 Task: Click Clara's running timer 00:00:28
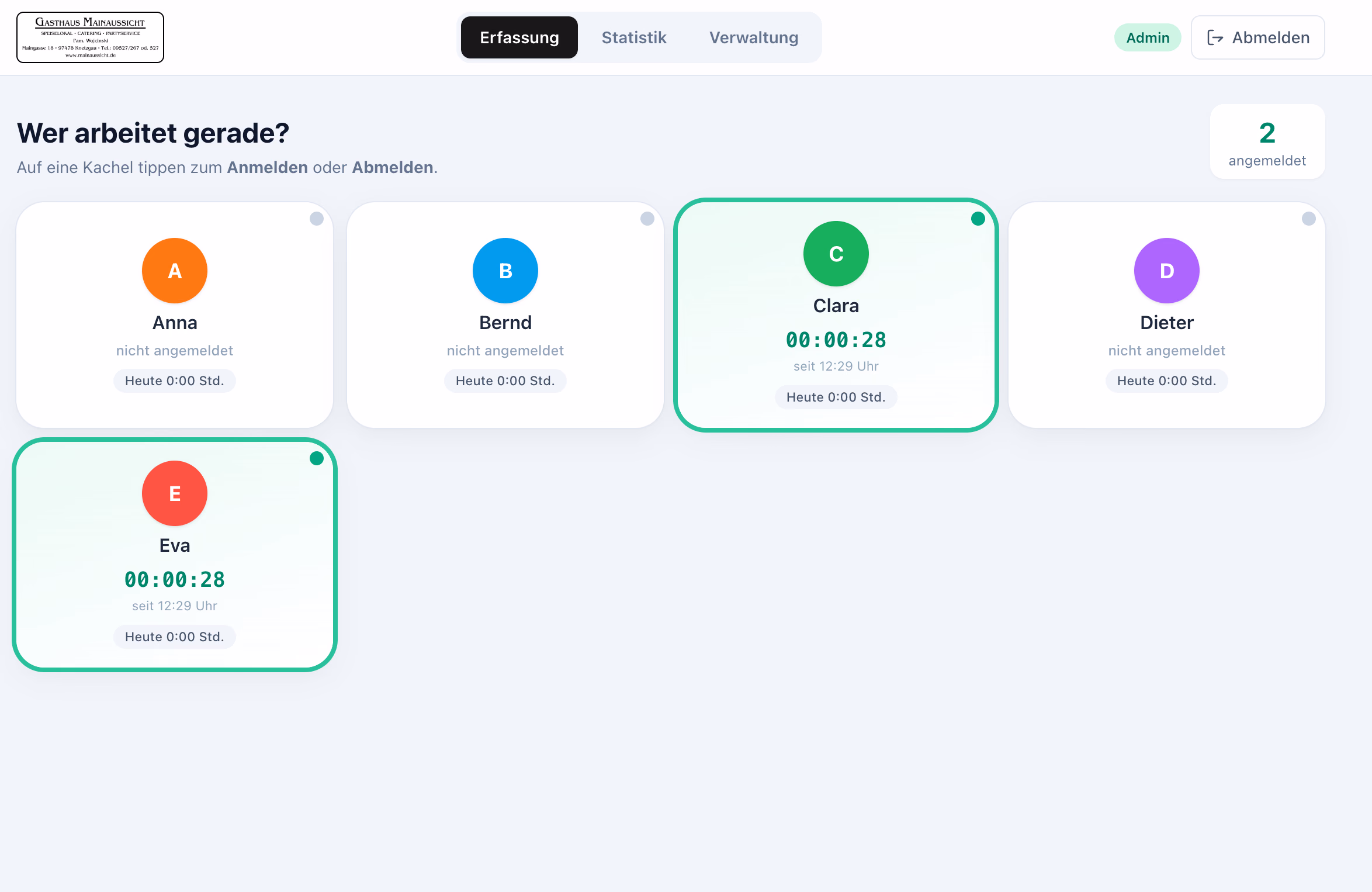point(836,340)
